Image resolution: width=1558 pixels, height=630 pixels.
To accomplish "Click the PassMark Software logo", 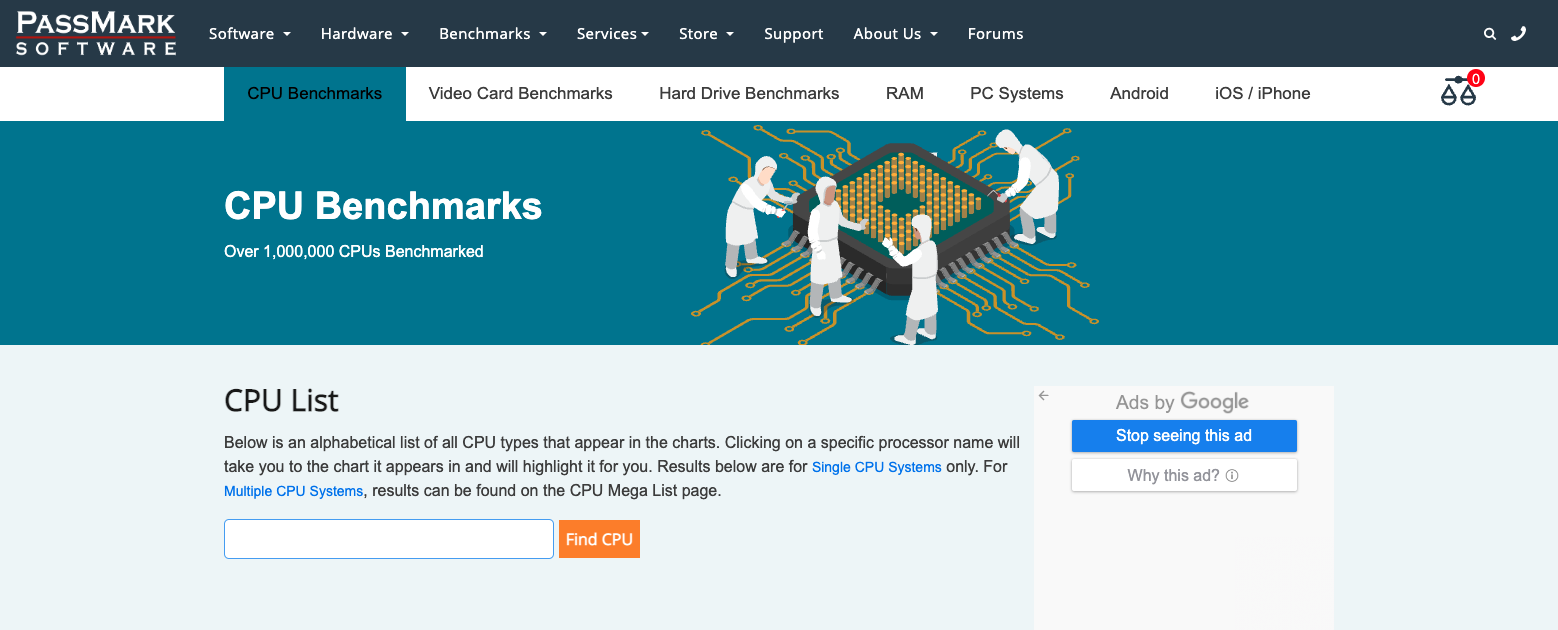I will pyautogui.click(x=96, y=33).
